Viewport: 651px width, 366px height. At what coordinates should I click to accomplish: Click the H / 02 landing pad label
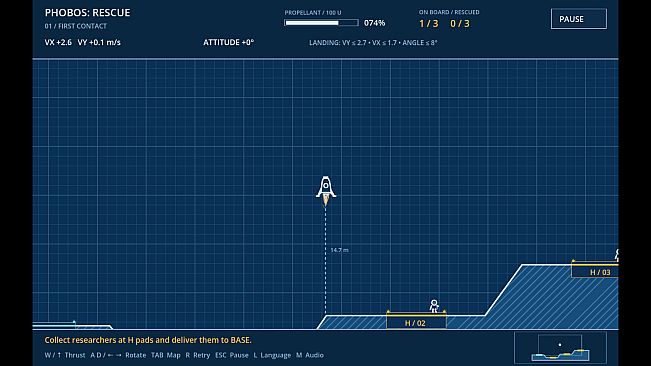[x=416, y=323]
